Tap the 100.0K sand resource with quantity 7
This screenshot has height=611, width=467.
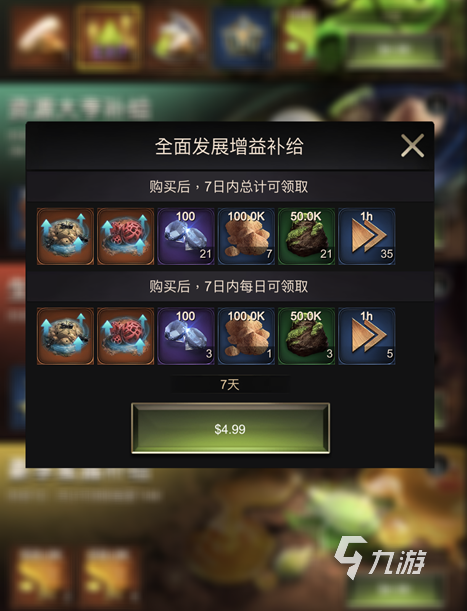click(x=246, y=237)
